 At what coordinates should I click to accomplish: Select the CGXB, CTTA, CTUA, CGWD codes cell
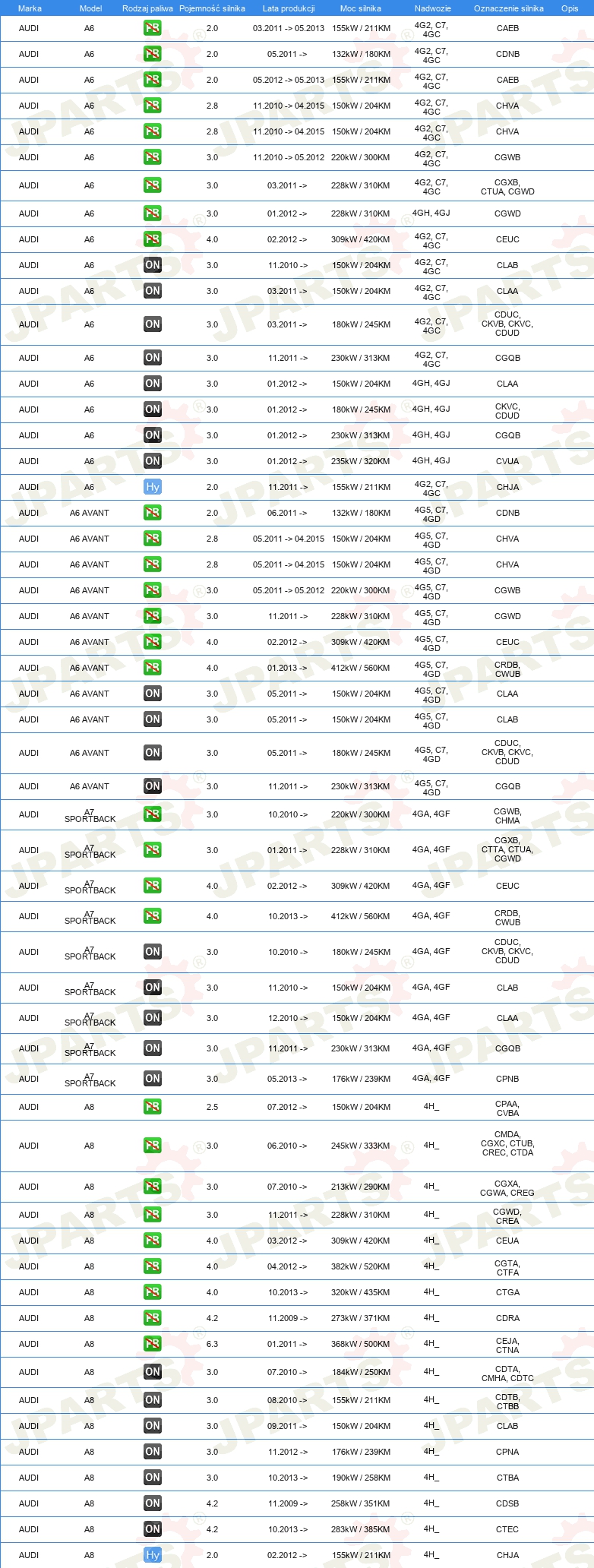pos(507,849)
